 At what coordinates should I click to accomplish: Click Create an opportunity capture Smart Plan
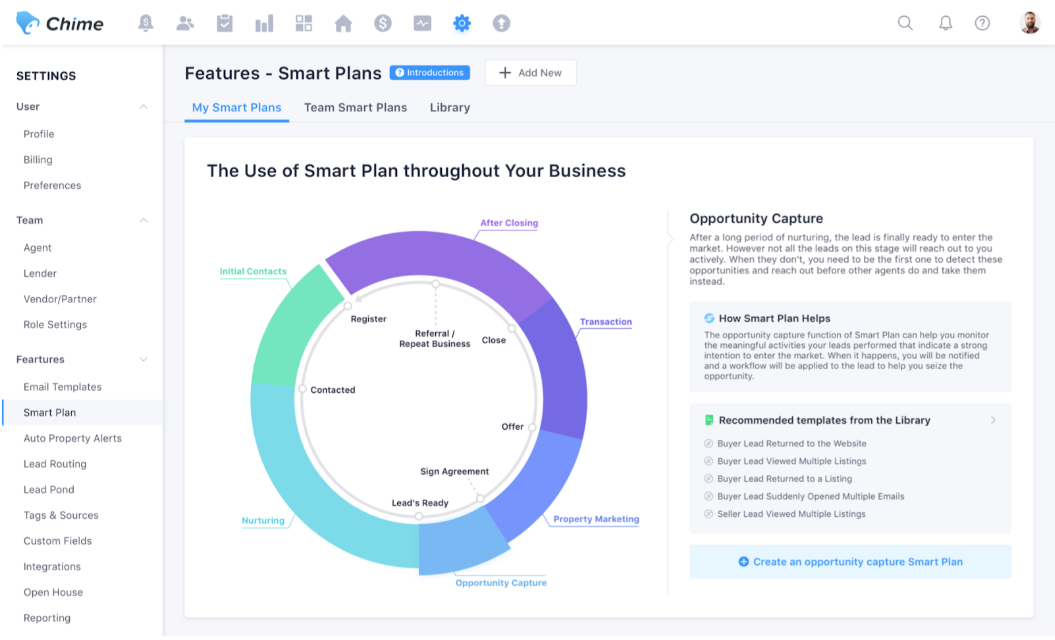coord(850,562)
